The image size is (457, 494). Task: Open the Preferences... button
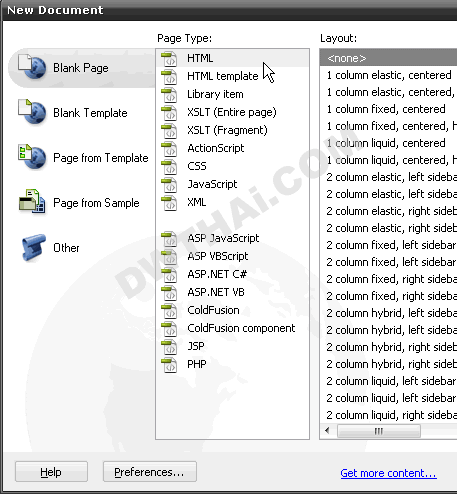point(150,472)
